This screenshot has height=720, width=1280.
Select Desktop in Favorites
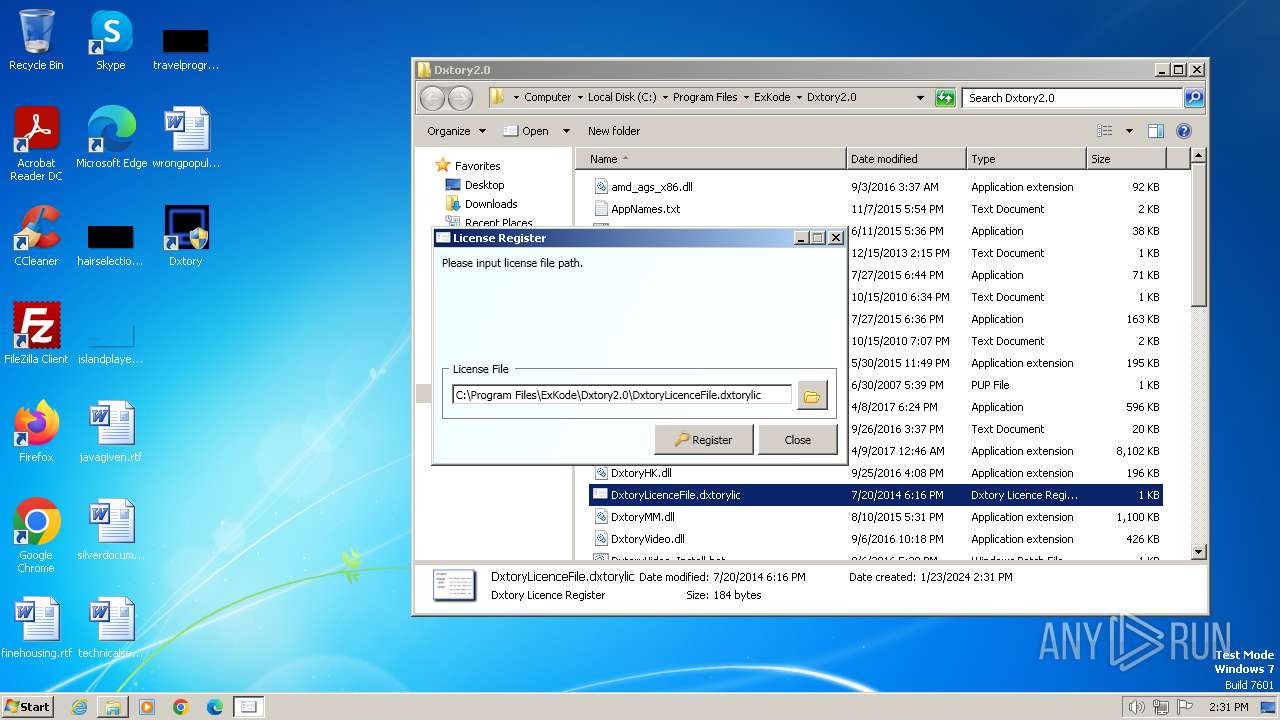484,185
